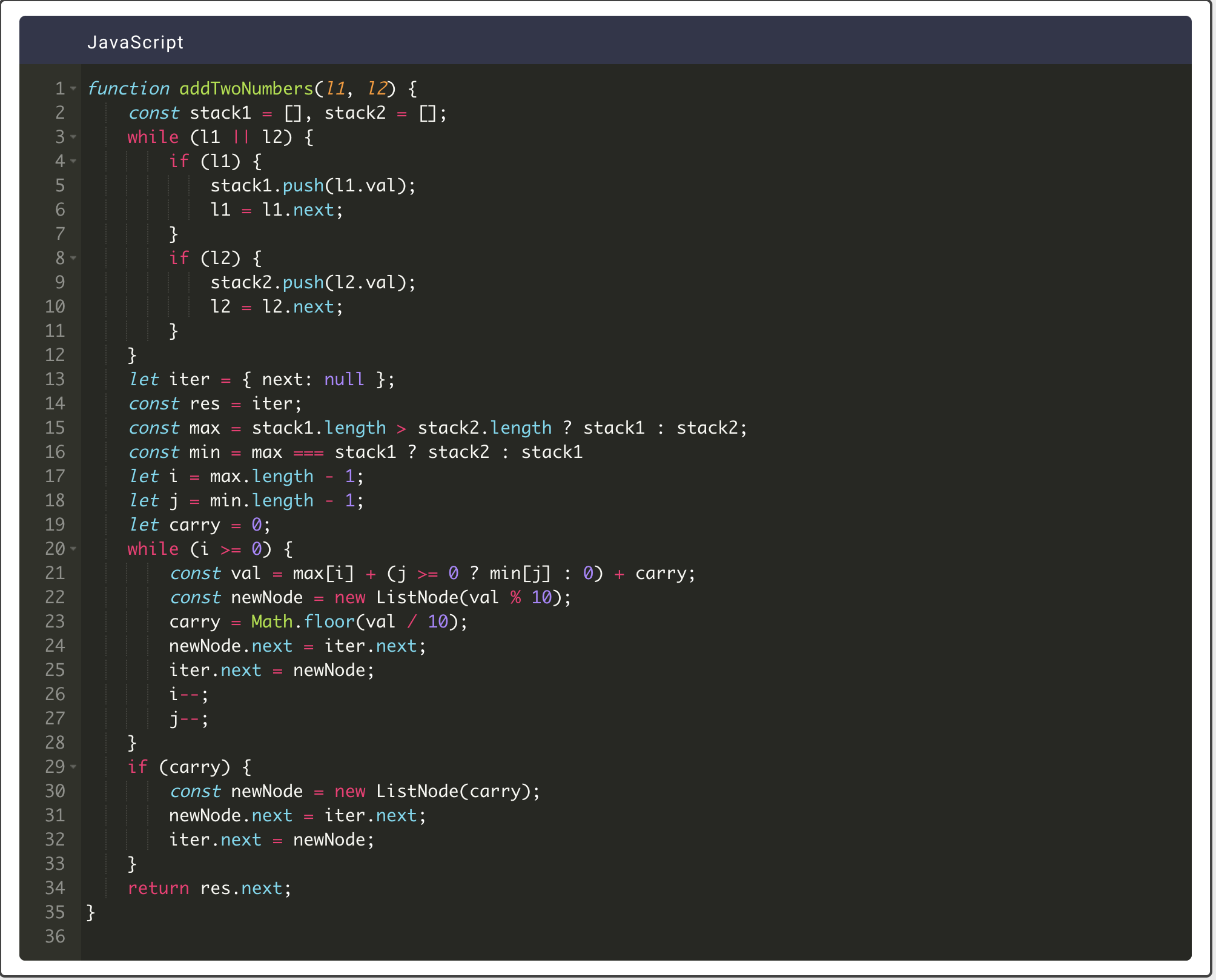
Task: Click line number 13 in gutter
Action: coord(55,379)
